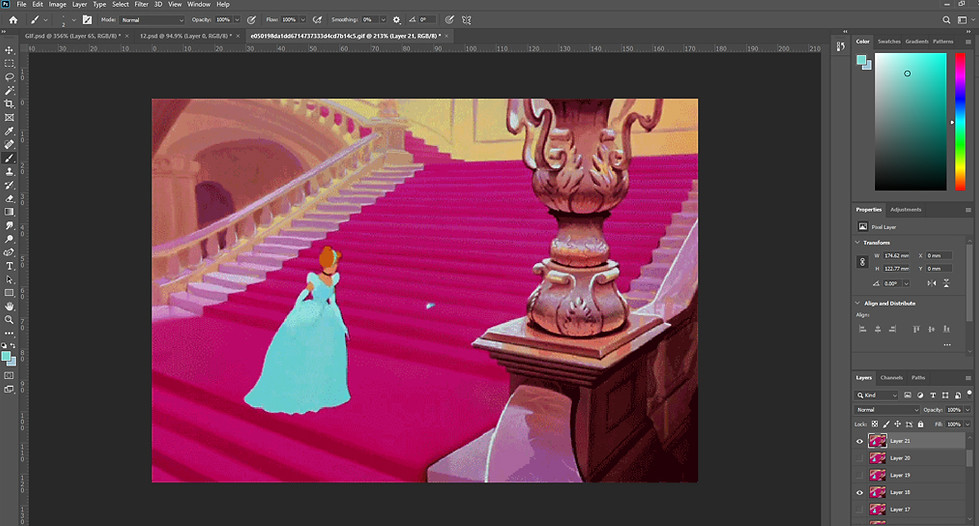
Task: Flip vertically in Properties Transform
Action: pos(947,283)
